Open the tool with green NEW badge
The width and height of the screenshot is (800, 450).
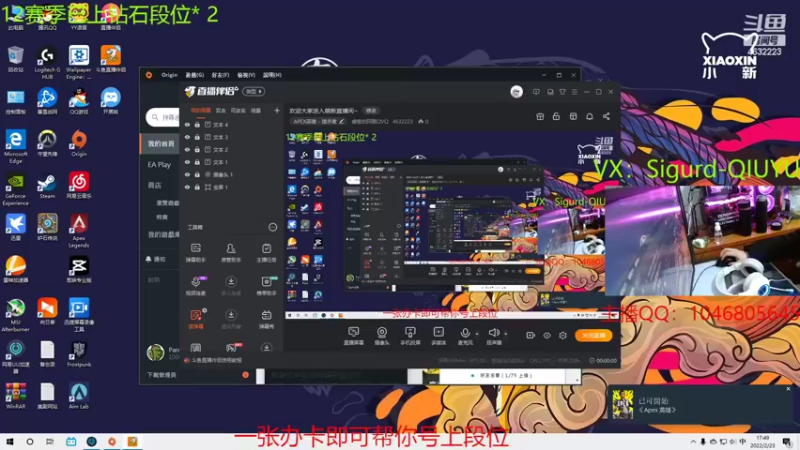coord(266,286)
